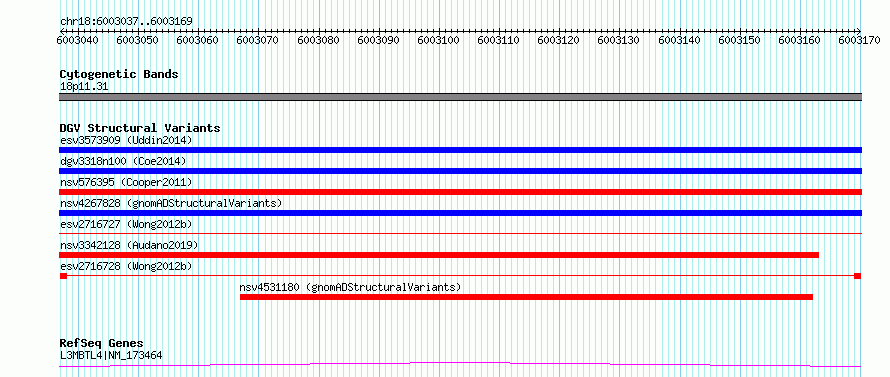Click ruler position 6003160
The height and width of the screenshot is (377, 890).
coord(799,40)
